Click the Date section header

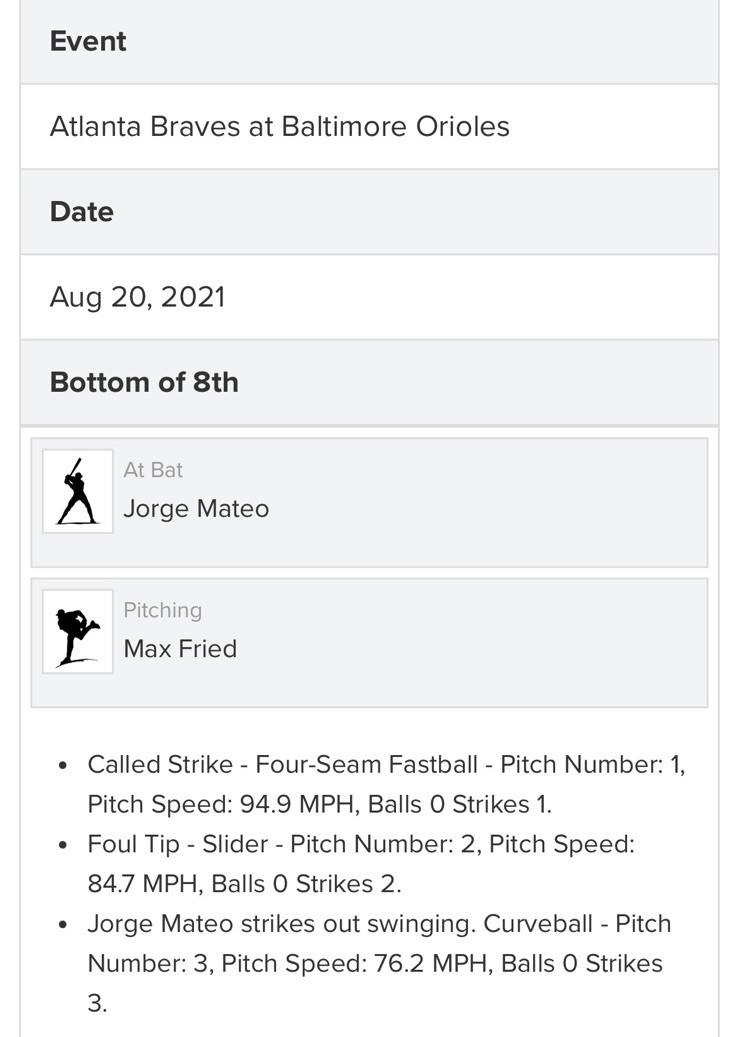[x=82, y=212]
